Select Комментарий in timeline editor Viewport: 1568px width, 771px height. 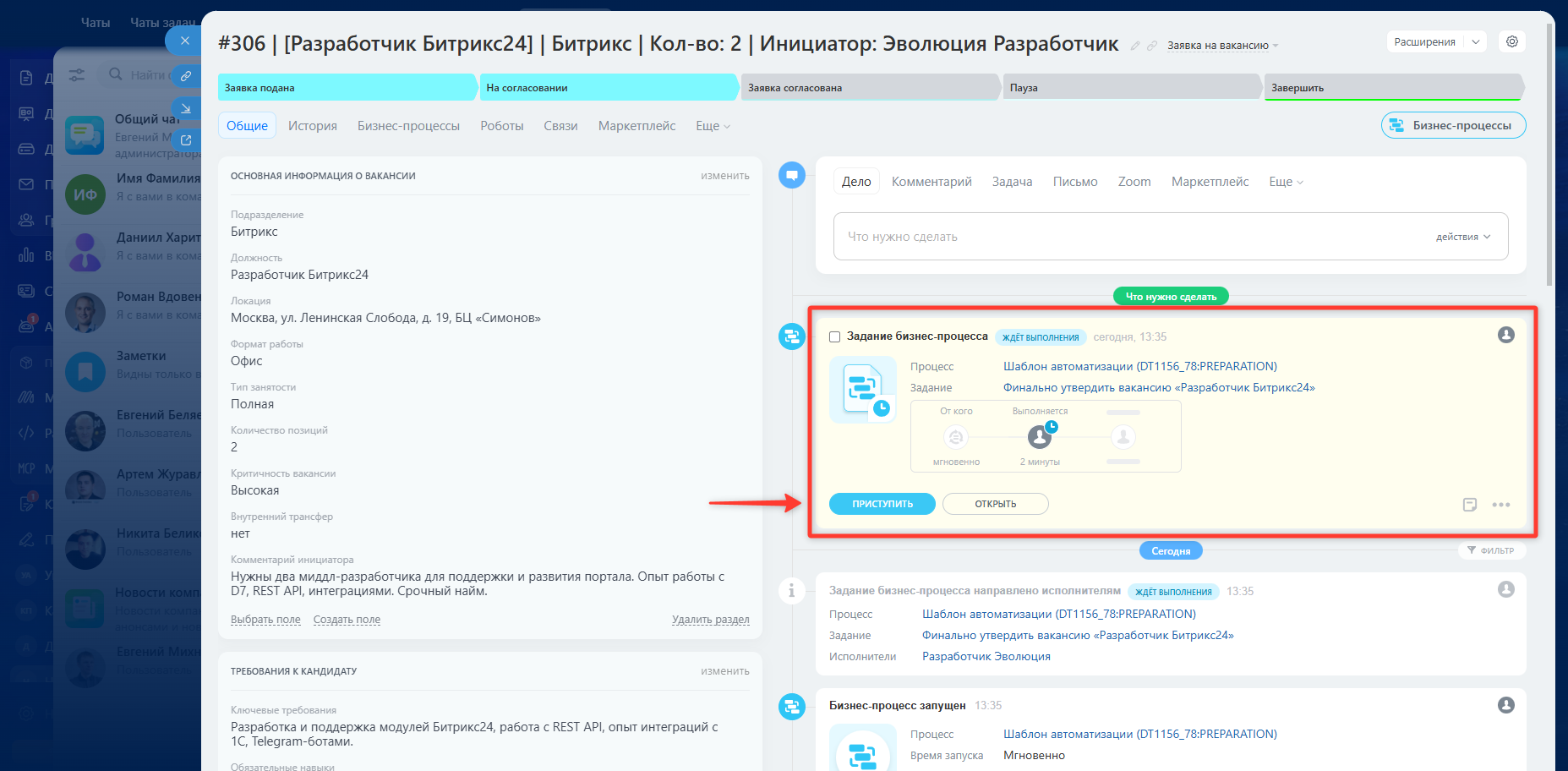click(x=932, y=182)
